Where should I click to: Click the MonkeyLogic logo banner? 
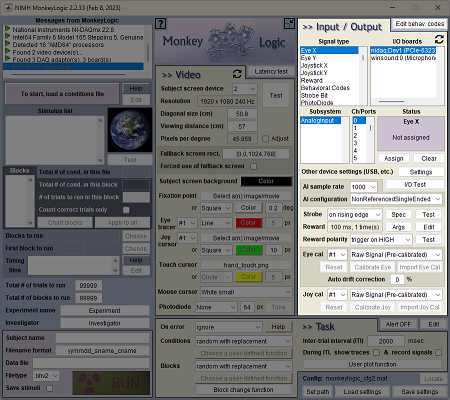(x=225, y=41)
